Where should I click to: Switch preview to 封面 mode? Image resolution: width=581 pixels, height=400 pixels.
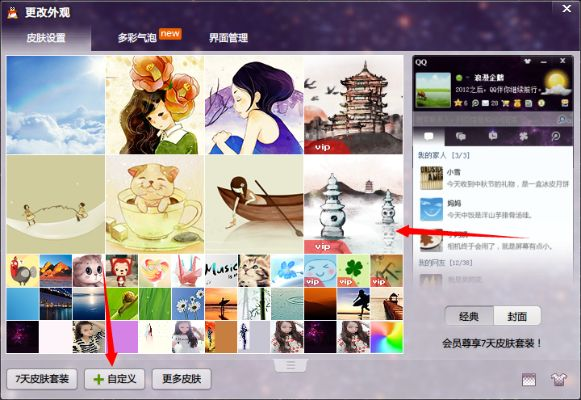coord(517,316)
